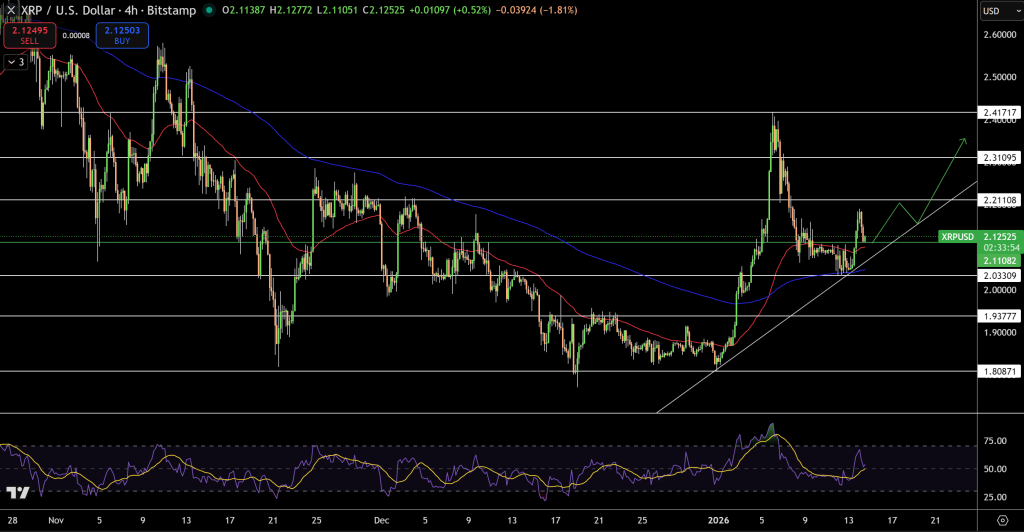
Task: Select the 2.41717 price line label
Action: point(999,112)
